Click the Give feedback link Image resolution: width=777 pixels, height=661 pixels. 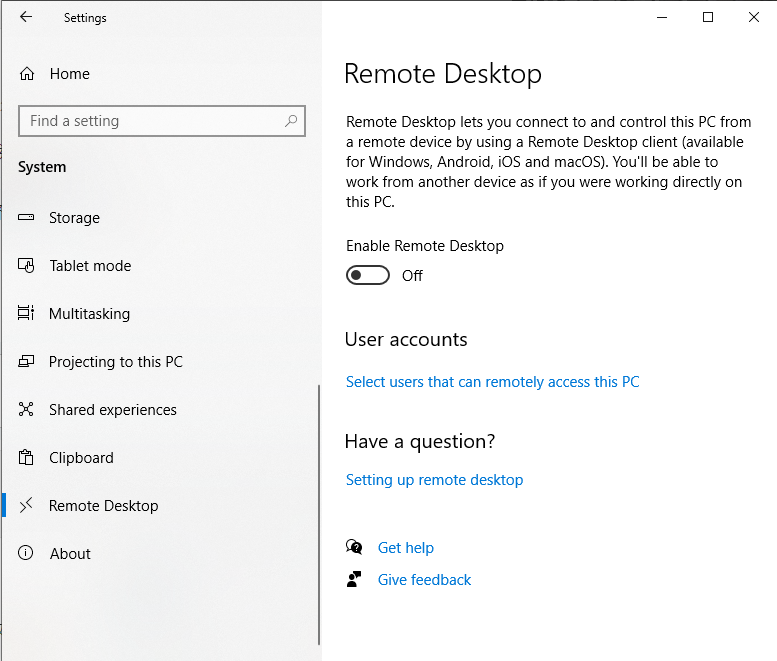click(x=424, y=580)
